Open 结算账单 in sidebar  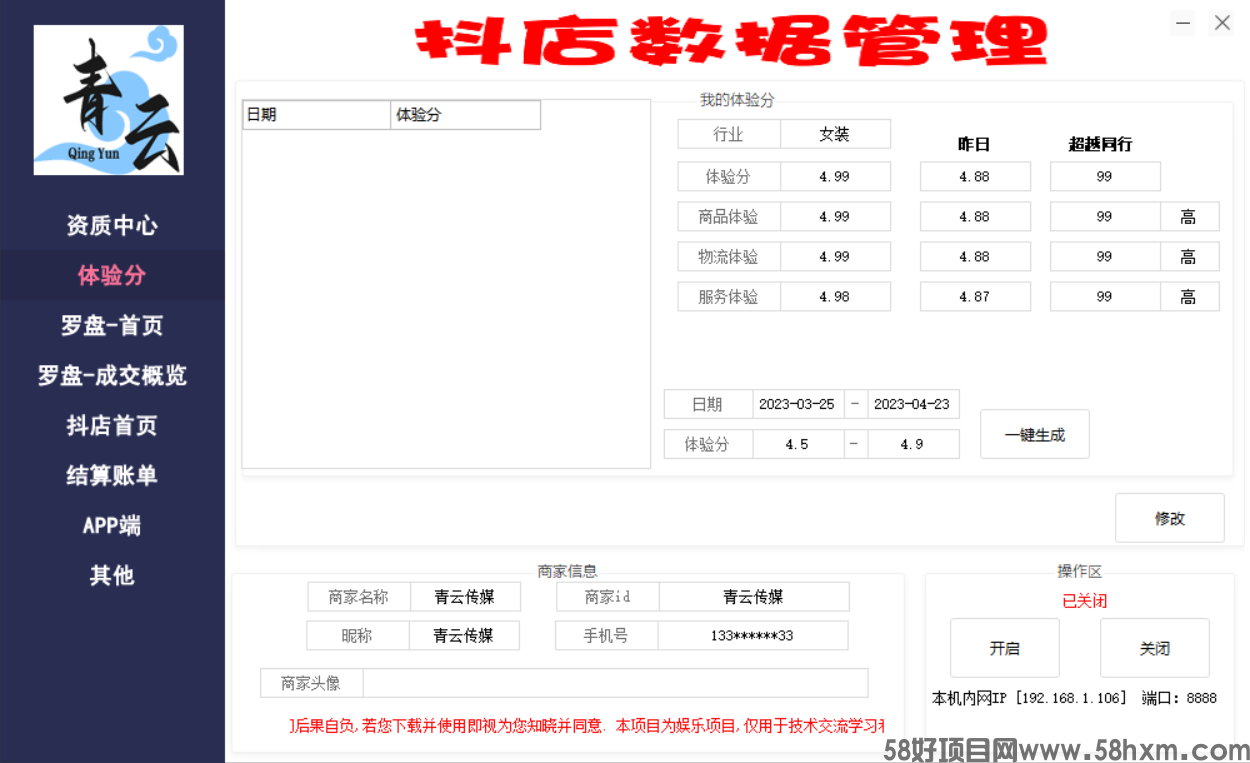tap(112, 475)
